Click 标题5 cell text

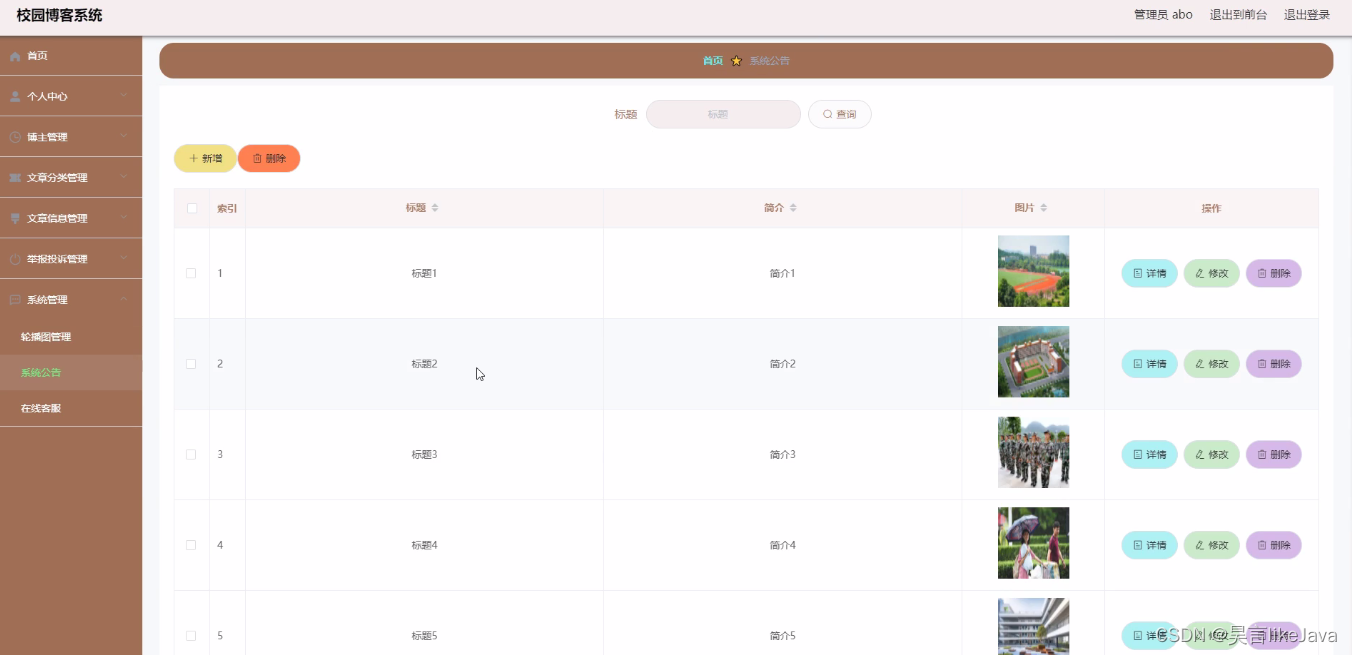coord(424,636)
